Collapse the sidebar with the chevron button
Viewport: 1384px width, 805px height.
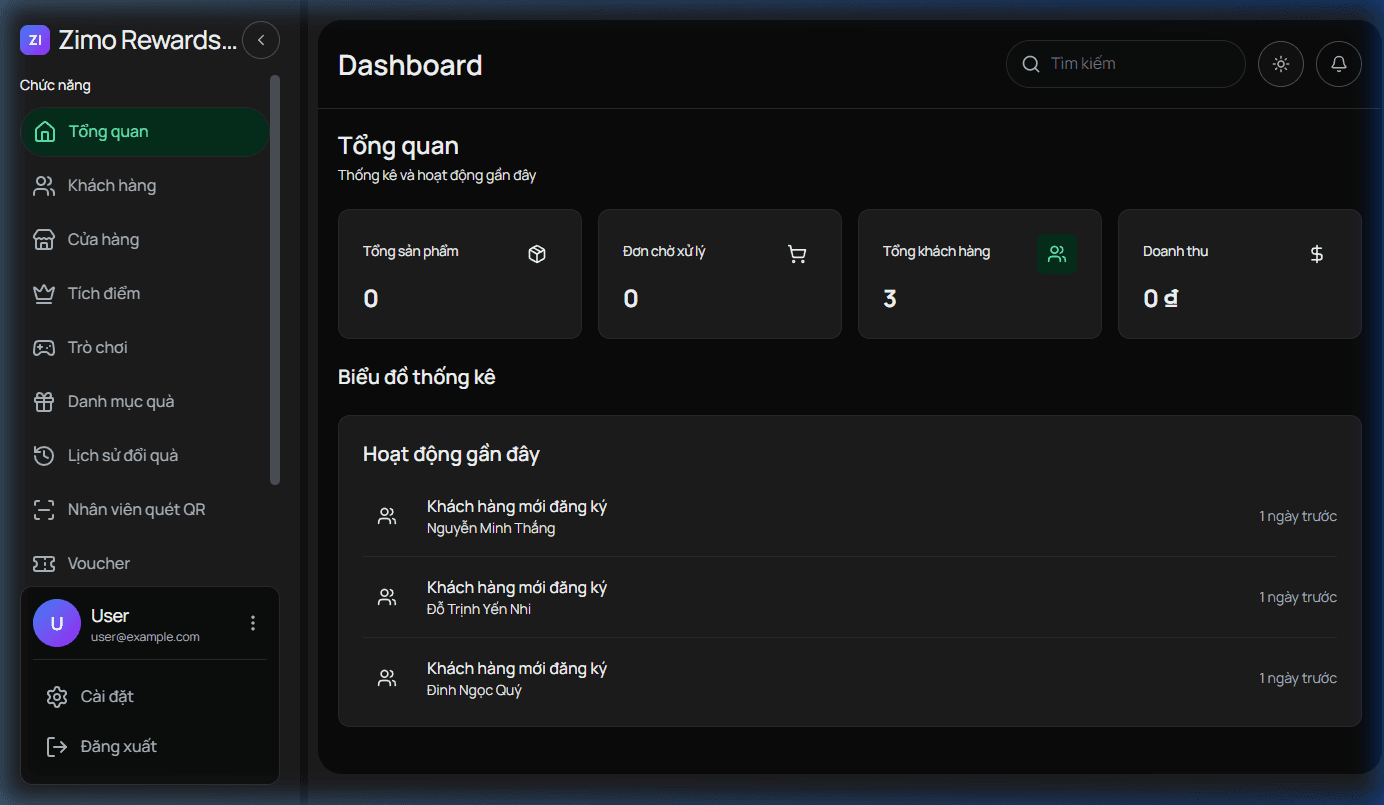coord(261,40)
